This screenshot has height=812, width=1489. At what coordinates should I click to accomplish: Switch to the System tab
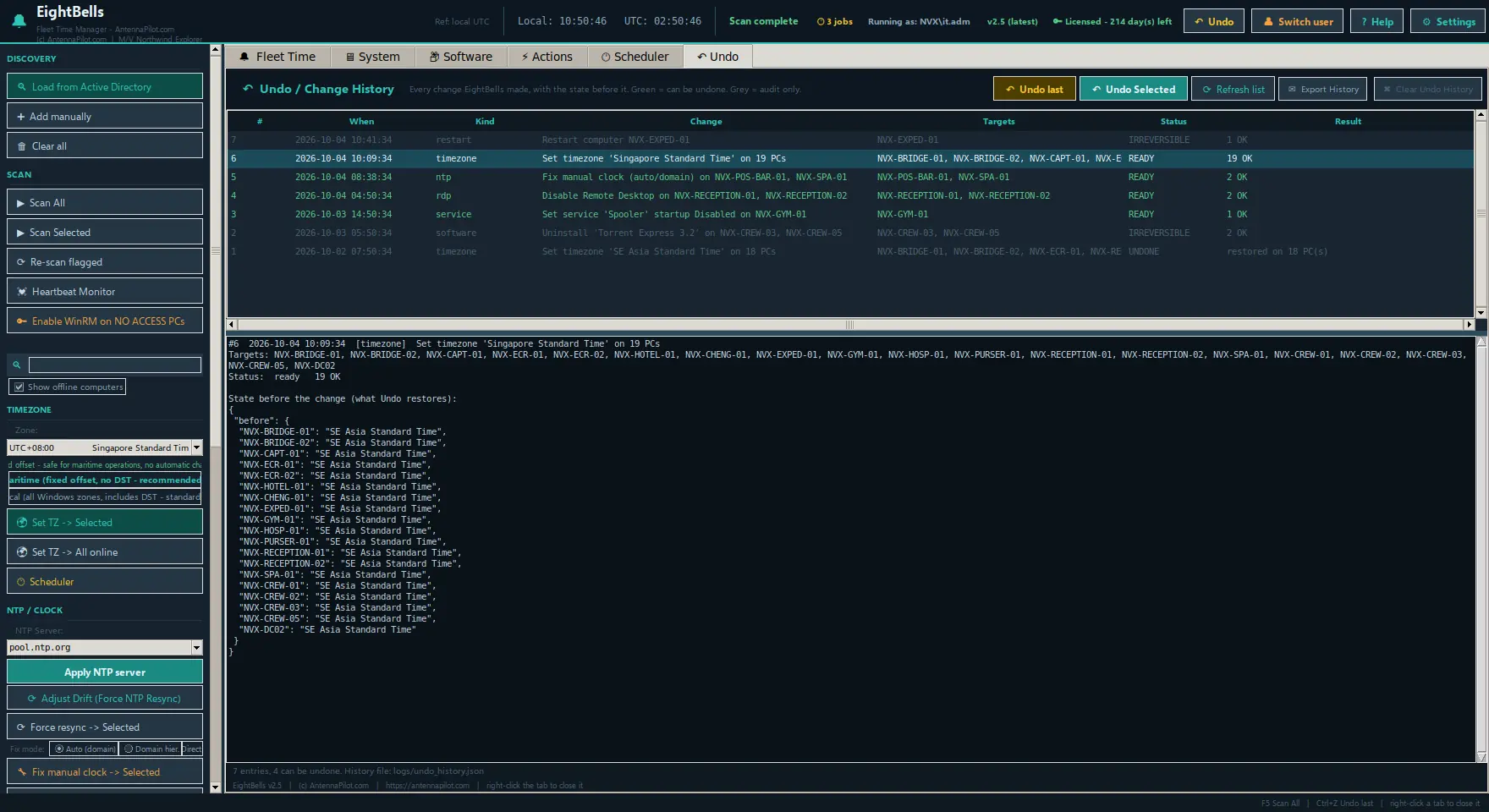tap(372, 57)
